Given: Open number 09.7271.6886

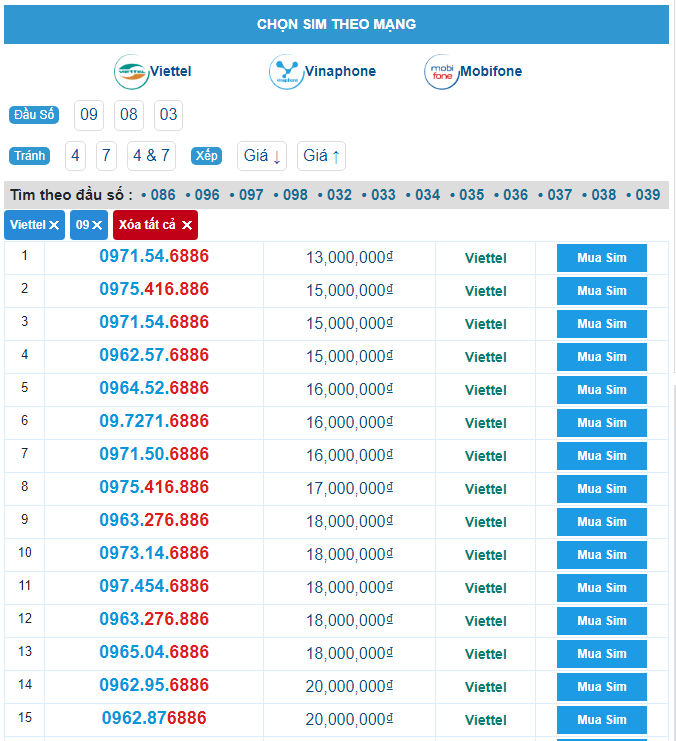Looking at the screenshot, I should click(x=154, y=422).
